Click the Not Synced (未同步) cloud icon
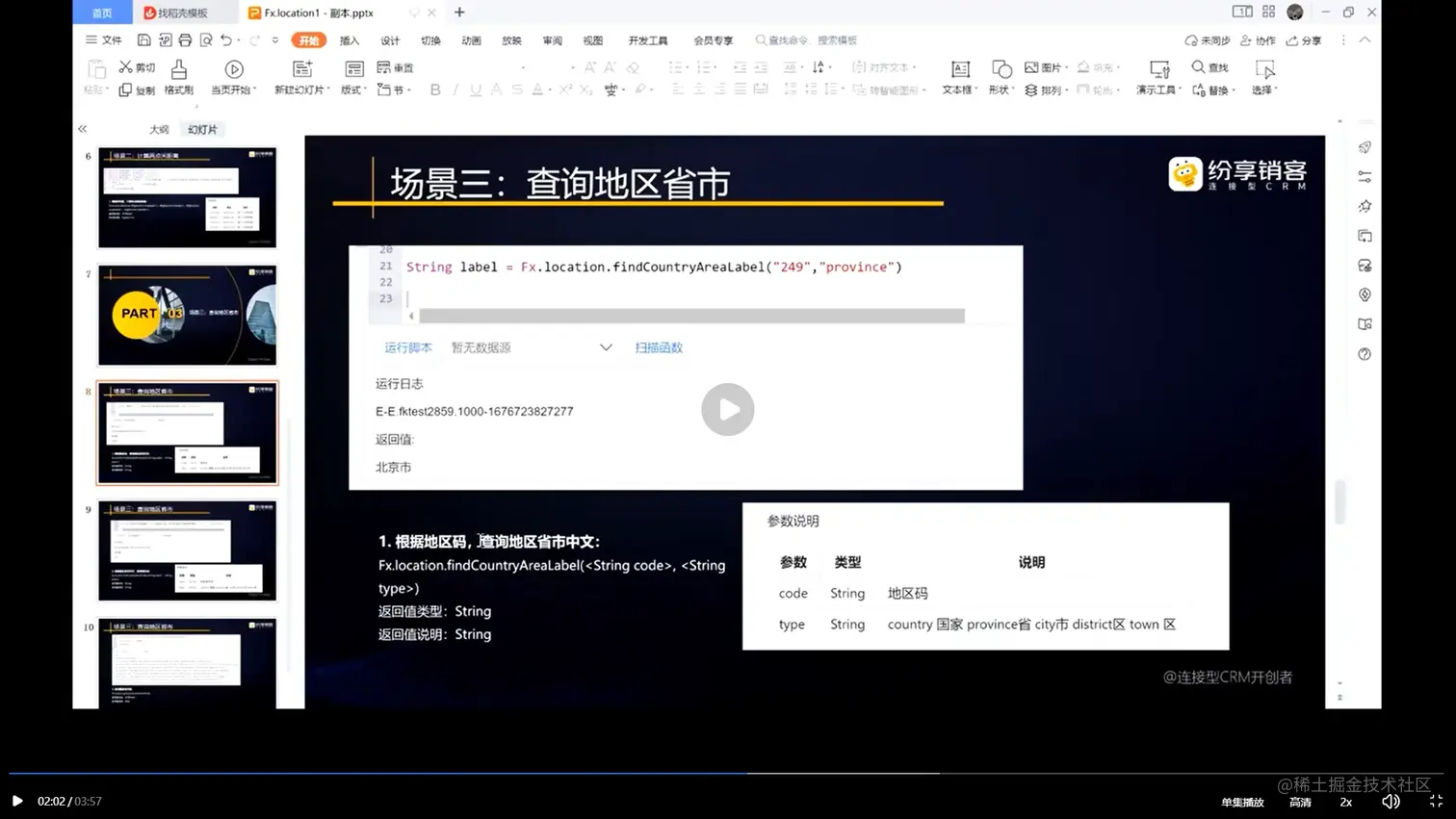 pos(1191,40)
